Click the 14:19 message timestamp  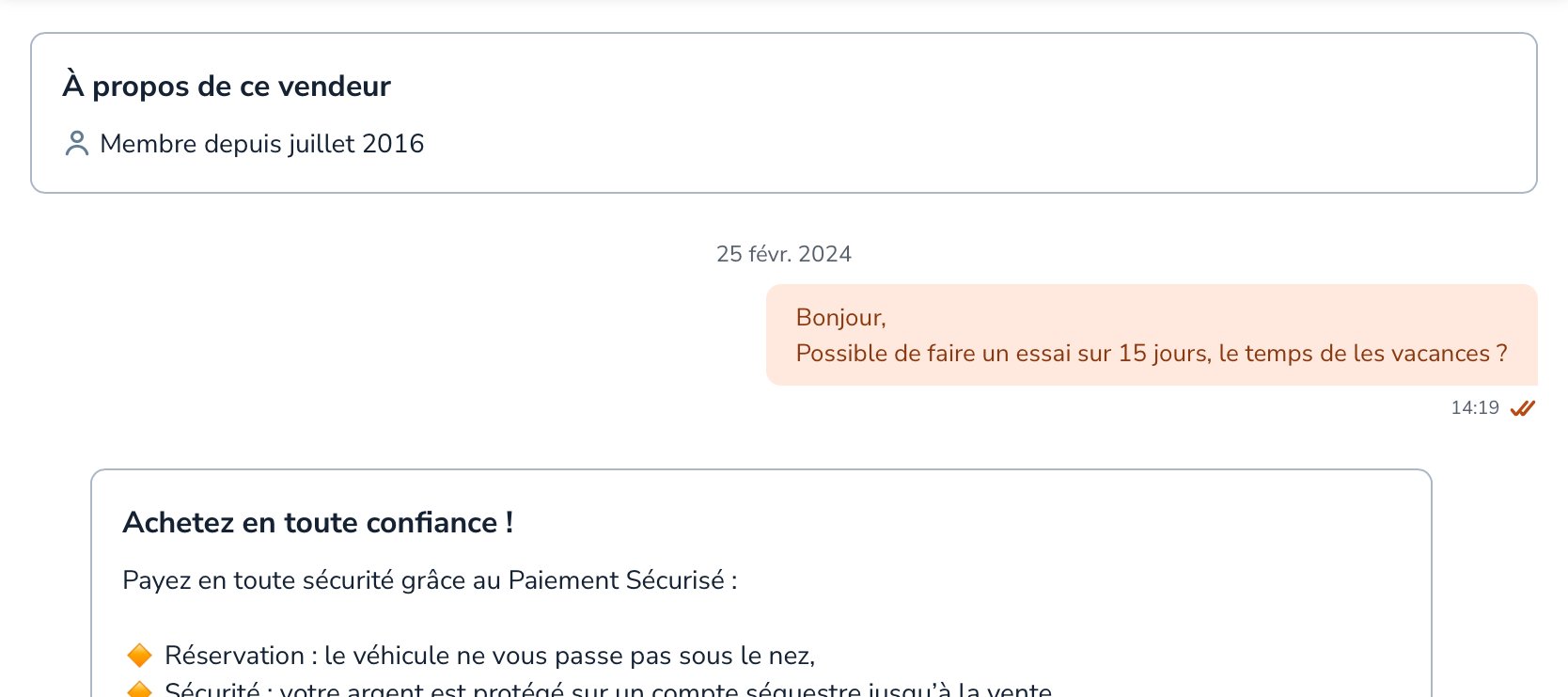point(1475,408)
